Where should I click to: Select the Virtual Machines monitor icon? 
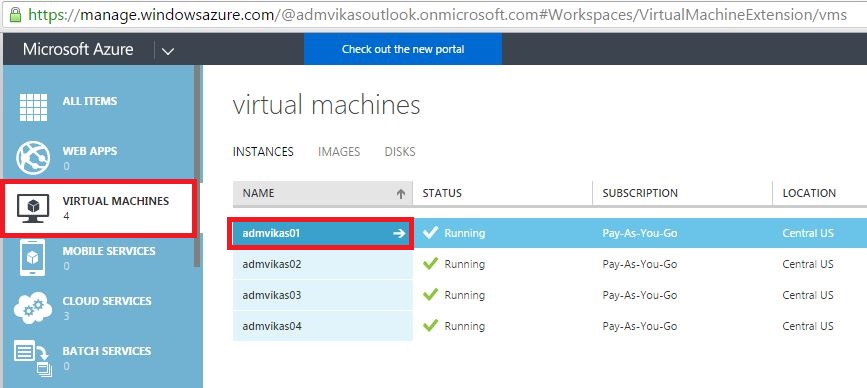point(33,208)
